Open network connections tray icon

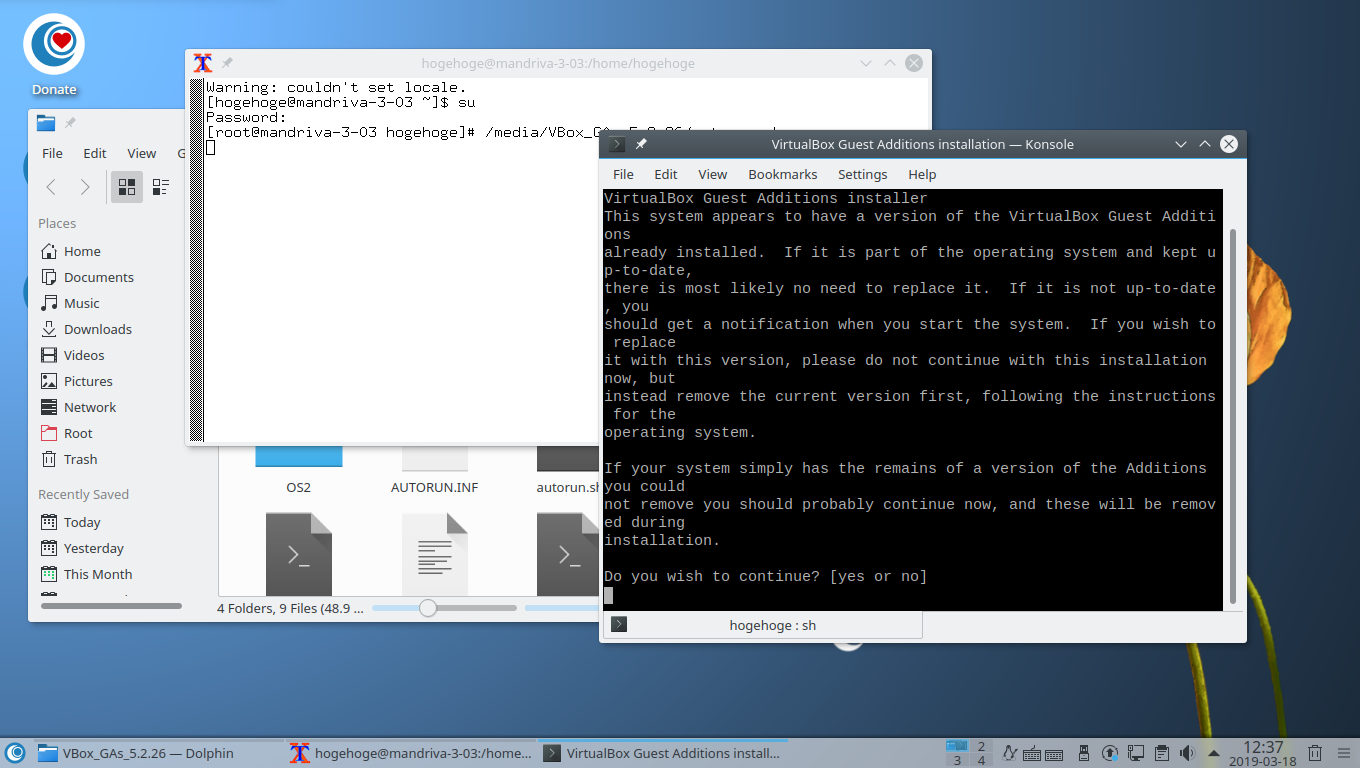[x=1135, y=753]
